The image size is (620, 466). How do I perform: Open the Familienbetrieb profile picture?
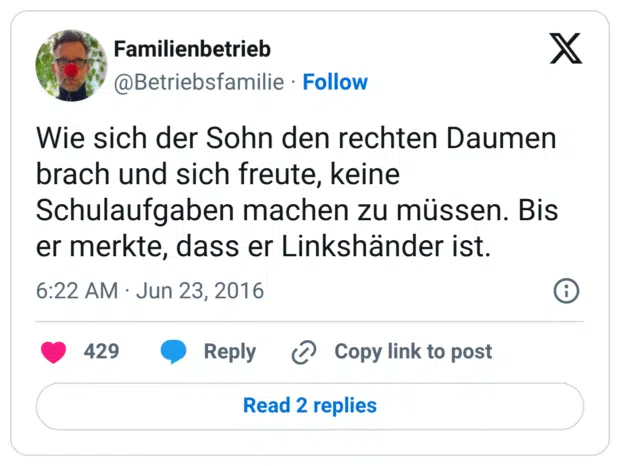[x=71, y=65]
